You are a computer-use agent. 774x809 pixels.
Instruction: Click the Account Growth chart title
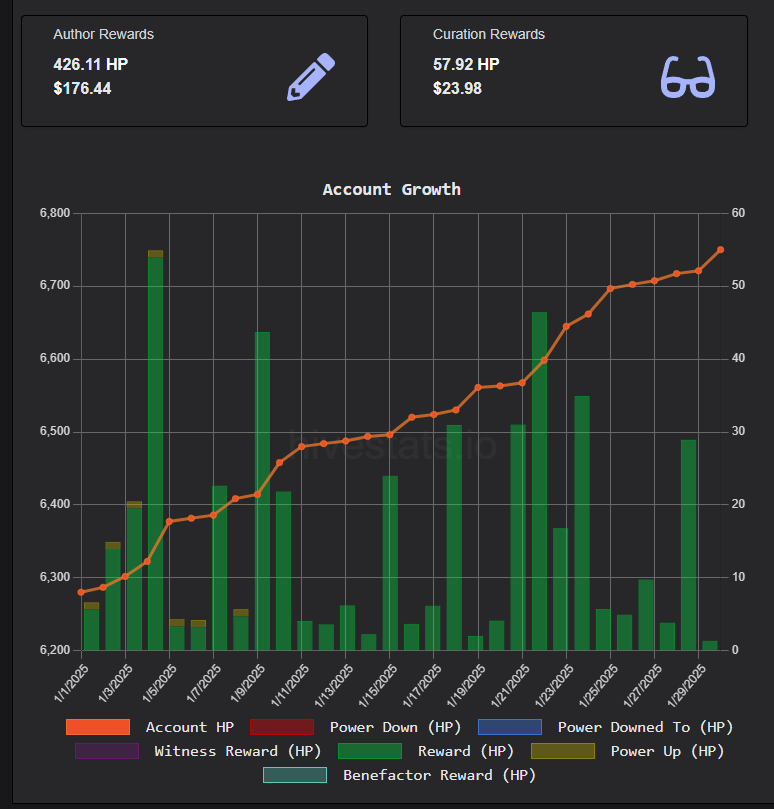[392, 189]
